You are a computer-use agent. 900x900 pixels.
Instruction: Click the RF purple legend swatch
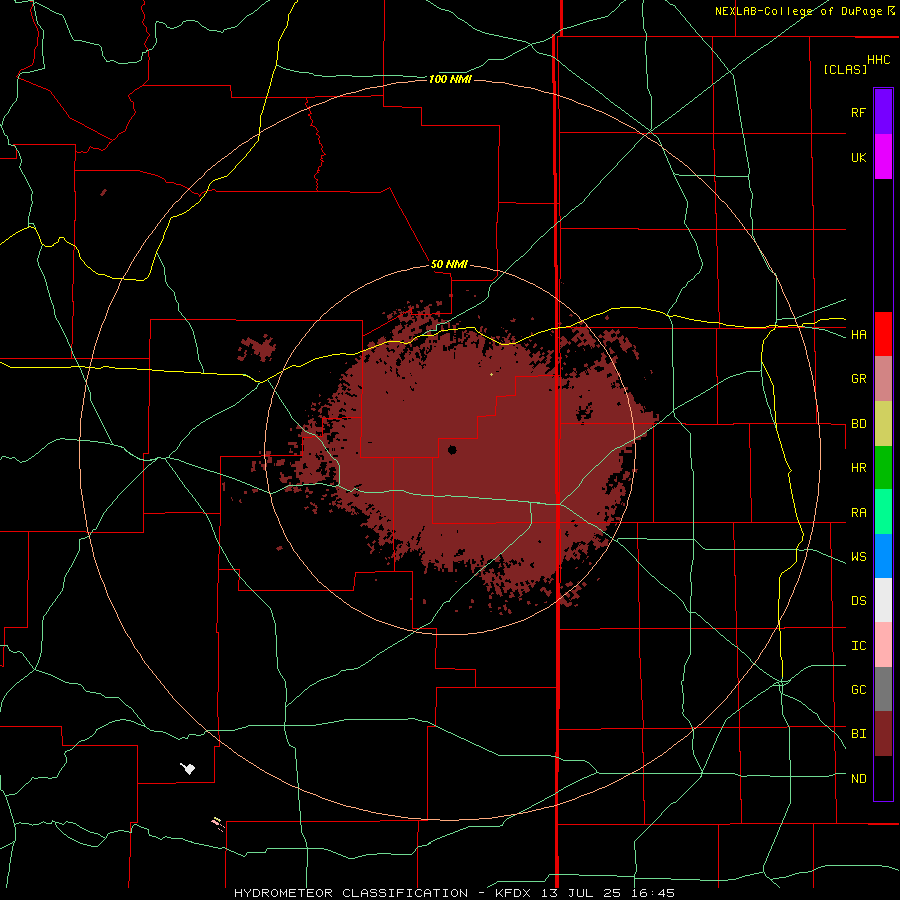tap(883, 112)
